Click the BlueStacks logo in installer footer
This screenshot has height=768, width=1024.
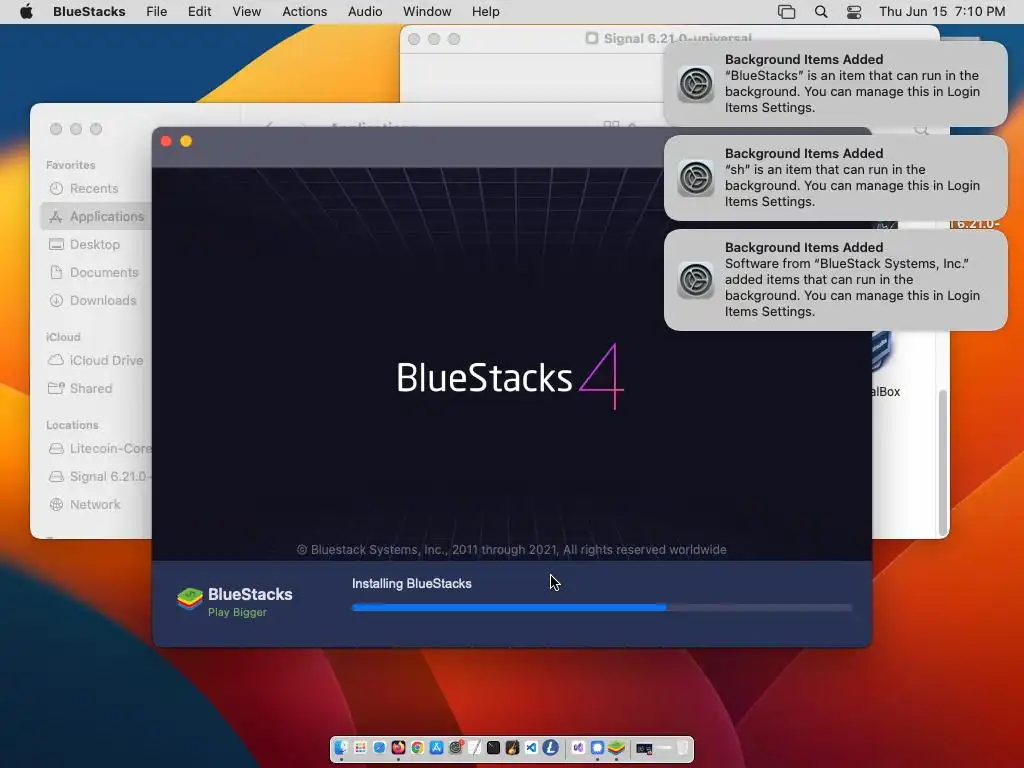click(x=189, y=599)
